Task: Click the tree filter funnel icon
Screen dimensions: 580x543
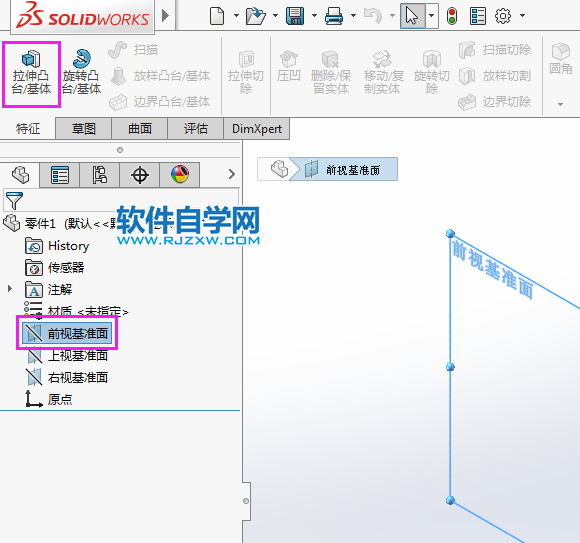Action: click(x=14, y=201)
